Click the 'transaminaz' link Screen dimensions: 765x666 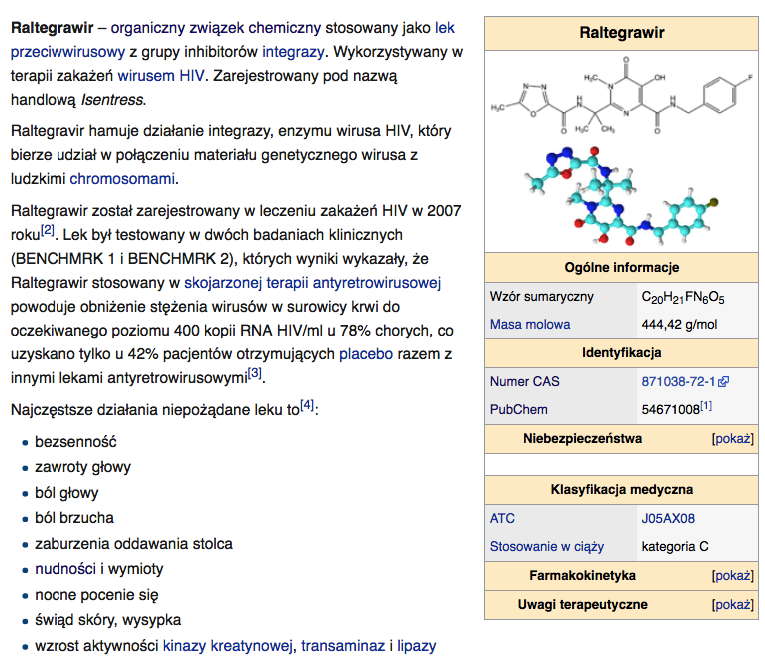click(x=343, y=646)
